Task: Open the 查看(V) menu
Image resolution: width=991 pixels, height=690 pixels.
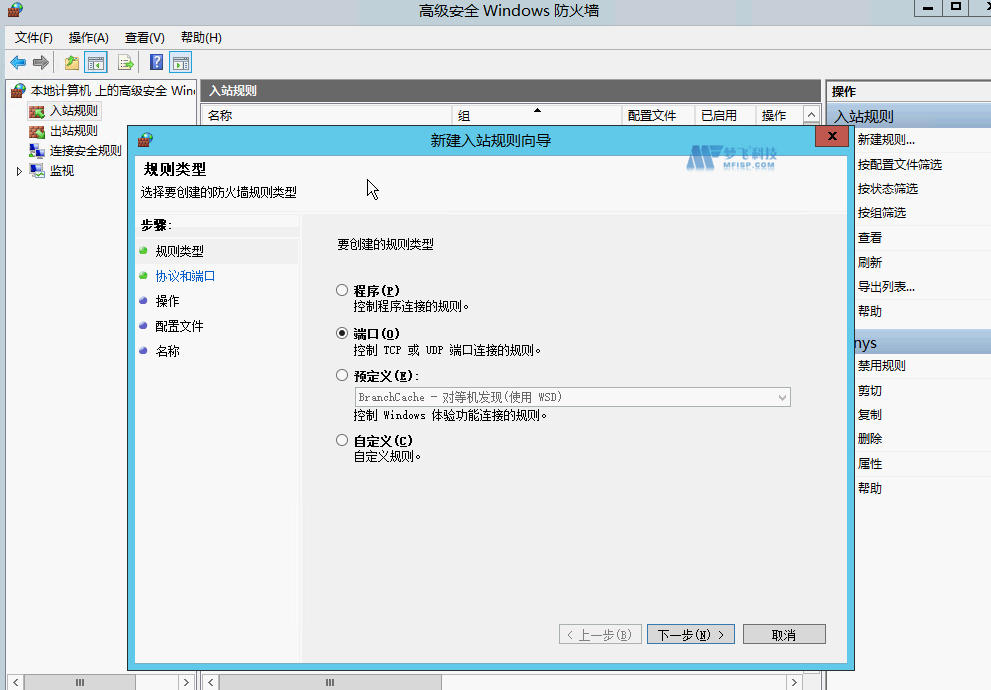Action: pos(144,37)
